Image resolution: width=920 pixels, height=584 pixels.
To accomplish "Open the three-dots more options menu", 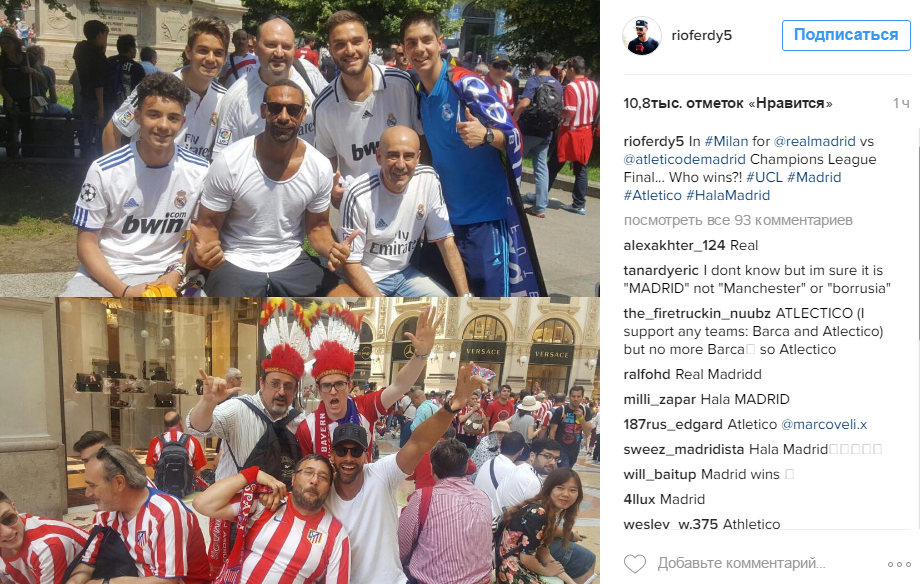I will 899,564.
